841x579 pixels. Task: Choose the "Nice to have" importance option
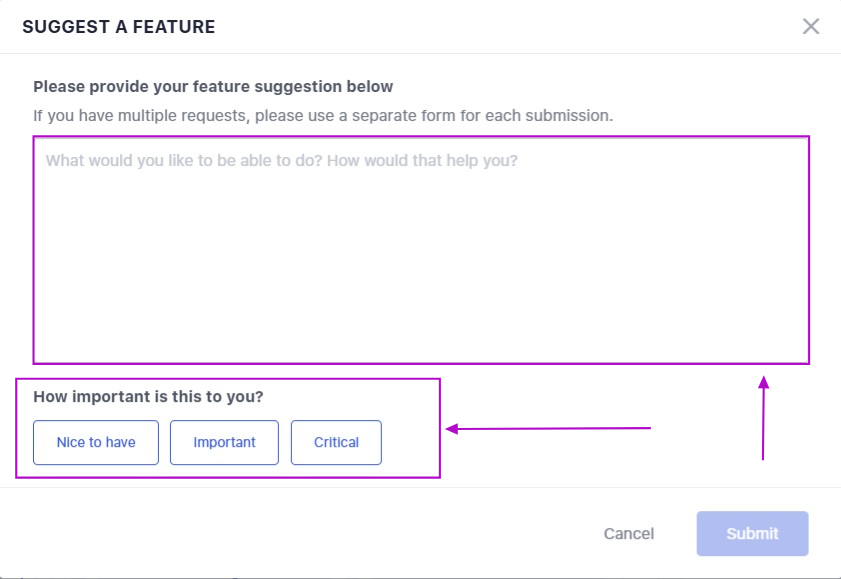click(x=96, y=443)
